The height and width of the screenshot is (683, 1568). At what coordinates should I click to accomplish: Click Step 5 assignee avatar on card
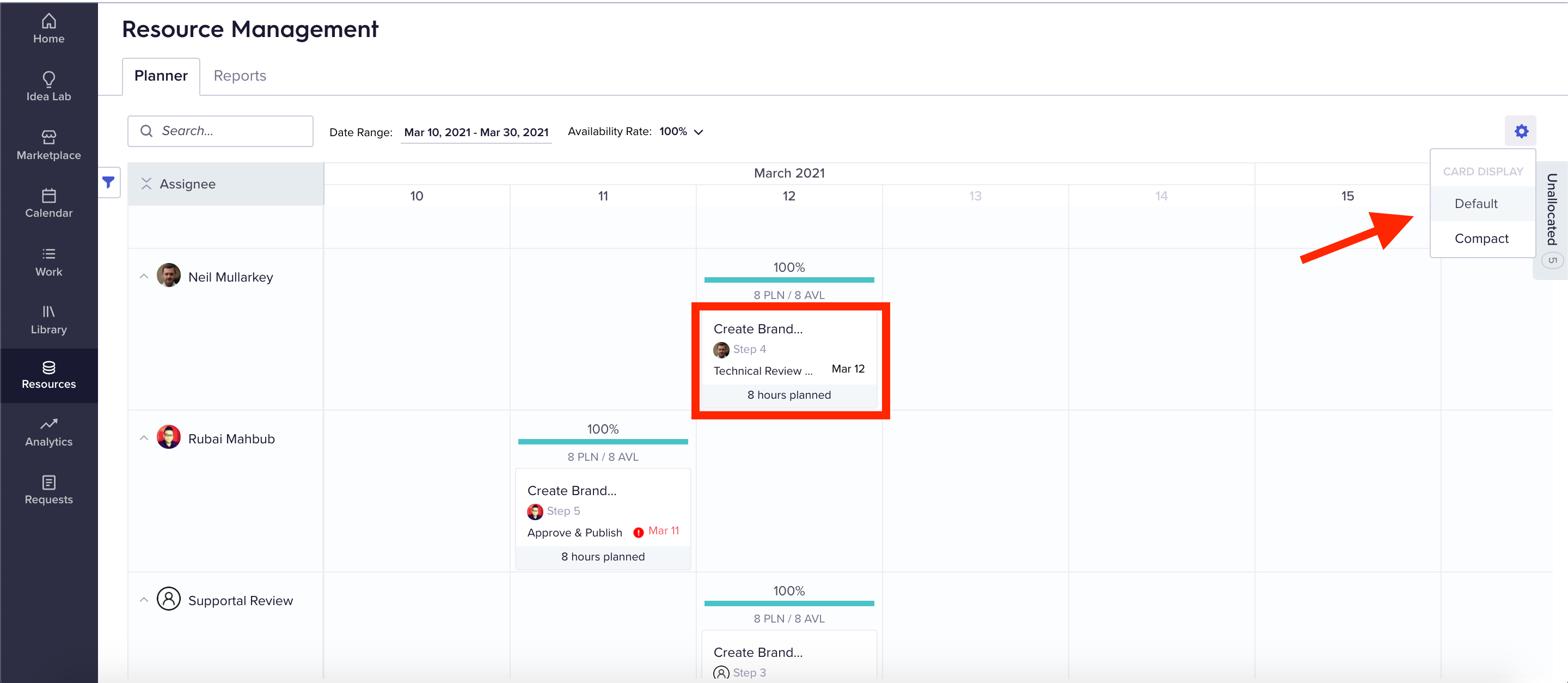535,512
